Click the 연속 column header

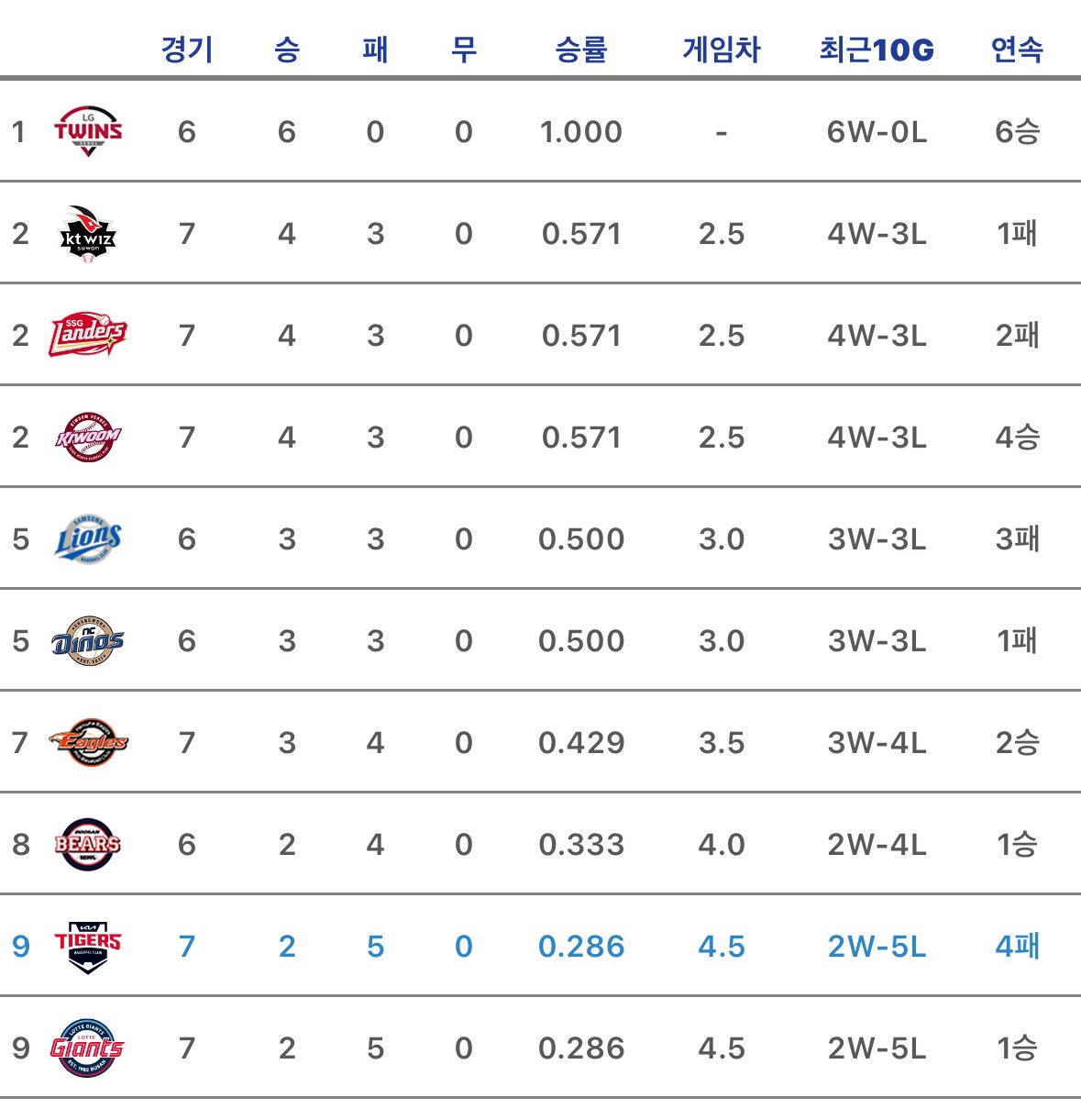tap(1017, 49)
